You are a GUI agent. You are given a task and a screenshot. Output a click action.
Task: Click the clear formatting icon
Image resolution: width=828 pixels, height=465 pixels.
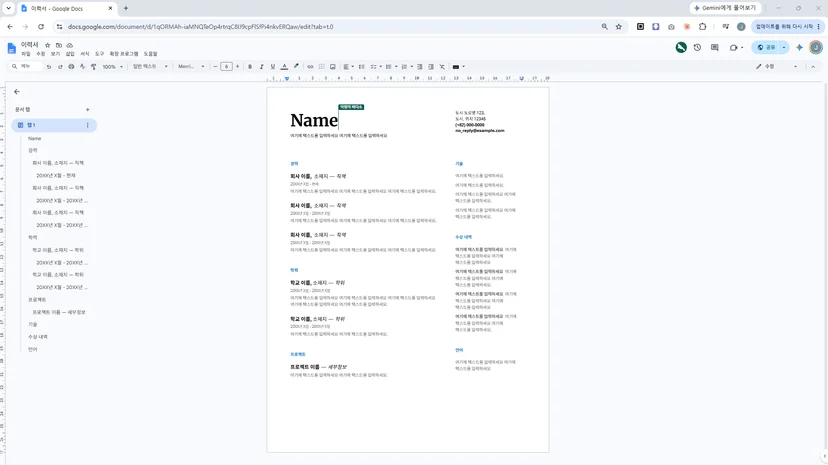click(443, 67)
